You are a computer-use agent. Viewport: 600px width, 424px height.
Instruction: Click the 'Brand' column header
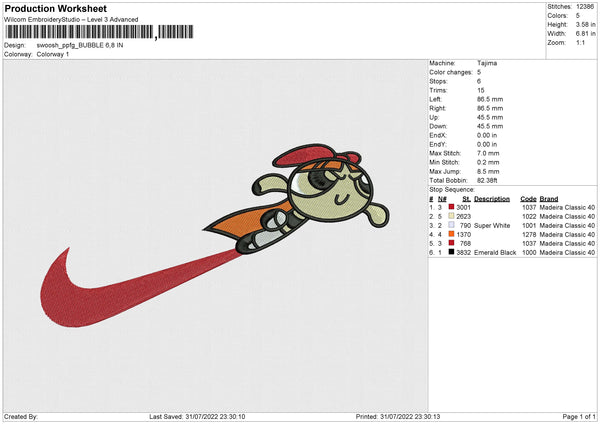click(549, 199)
